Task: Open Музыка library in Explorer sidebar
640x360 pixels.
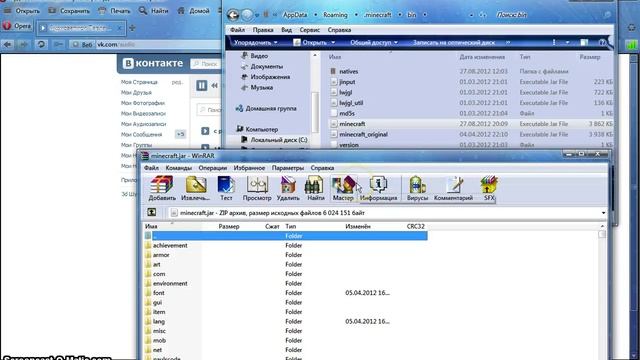Action: click(x=262, y=87)
